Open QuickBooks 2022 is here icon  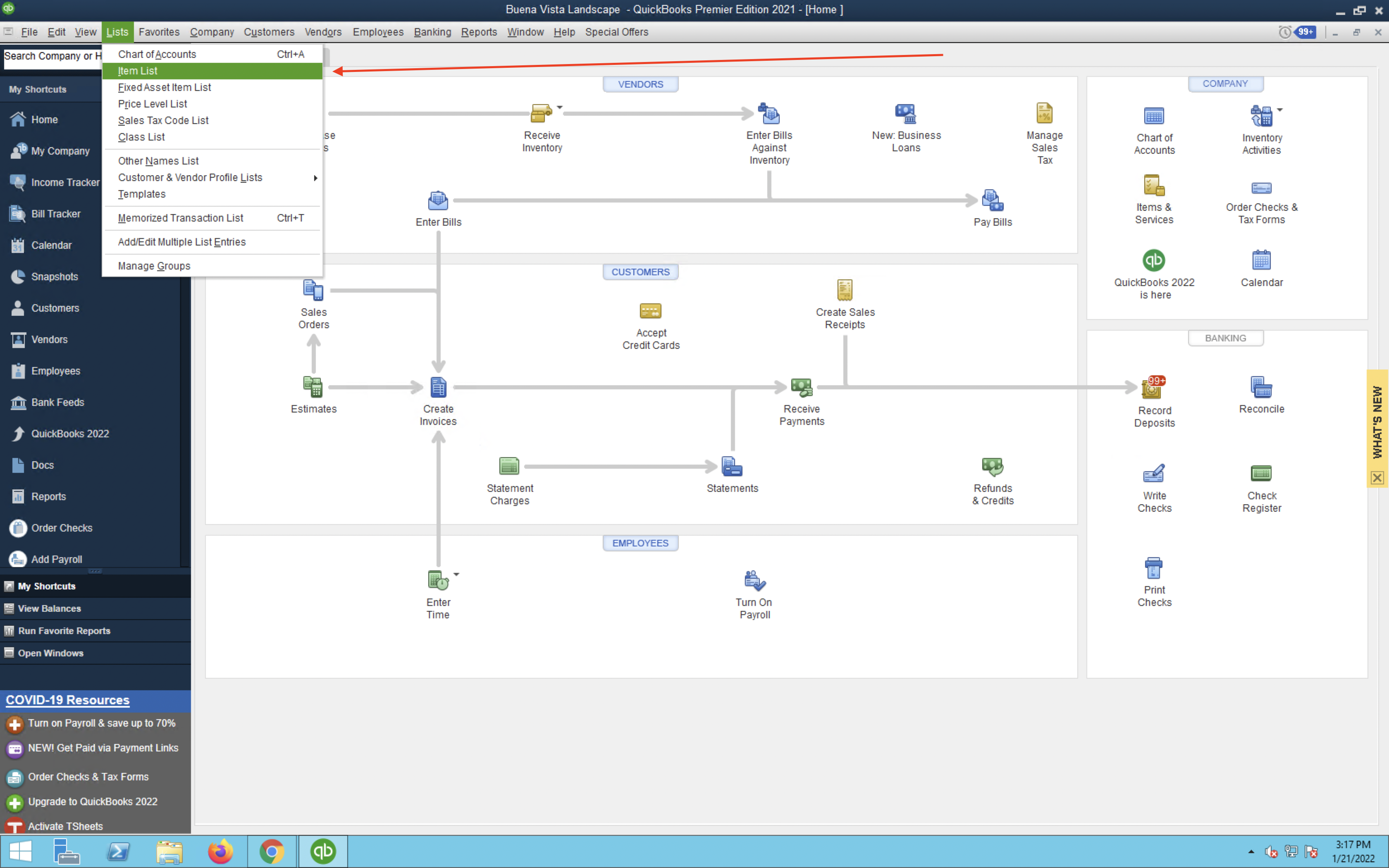tap(1154, 261)
